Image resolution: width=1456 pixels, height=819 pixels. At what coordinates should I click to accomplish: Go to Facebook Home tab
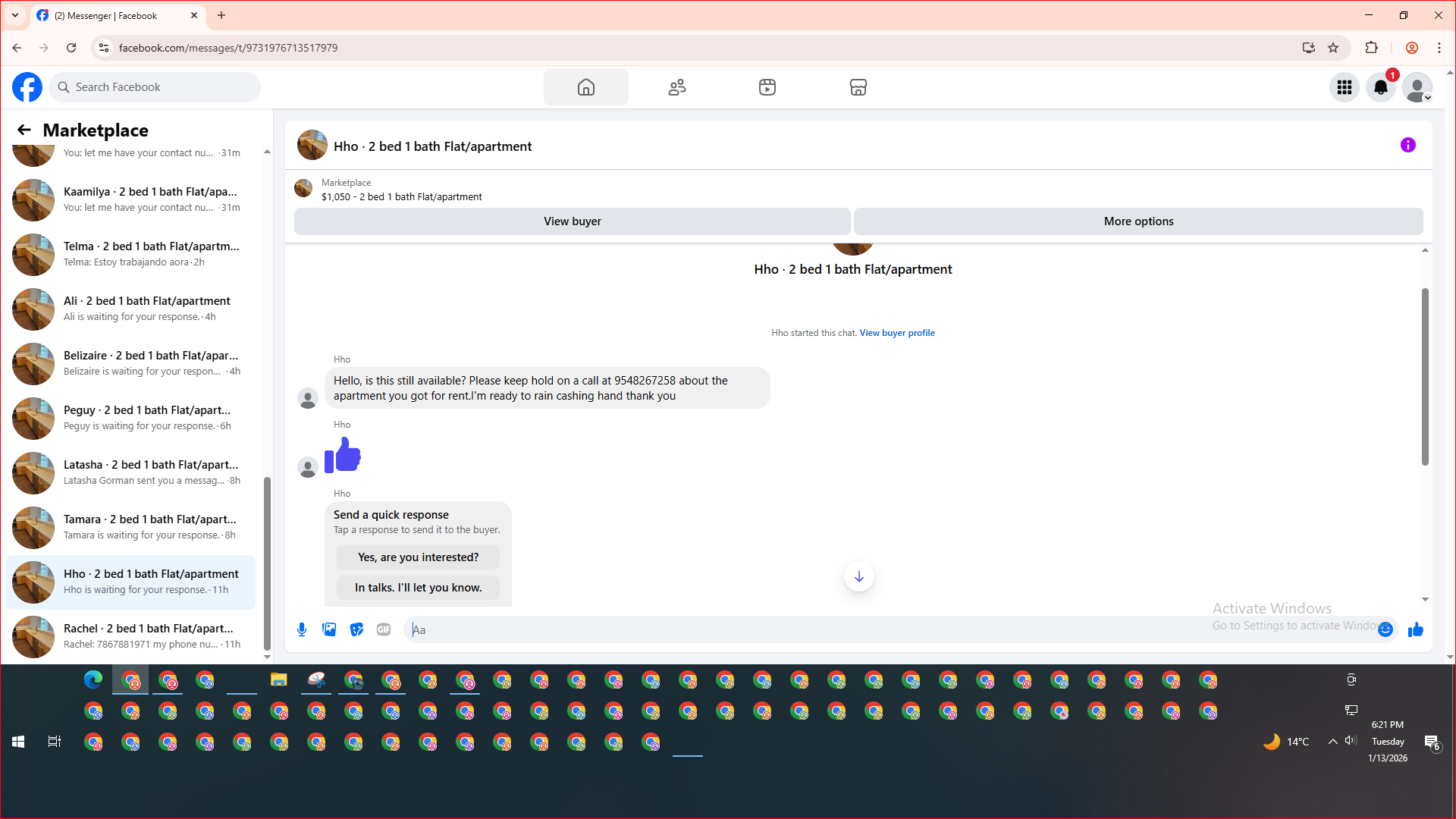tap(585, 87)
